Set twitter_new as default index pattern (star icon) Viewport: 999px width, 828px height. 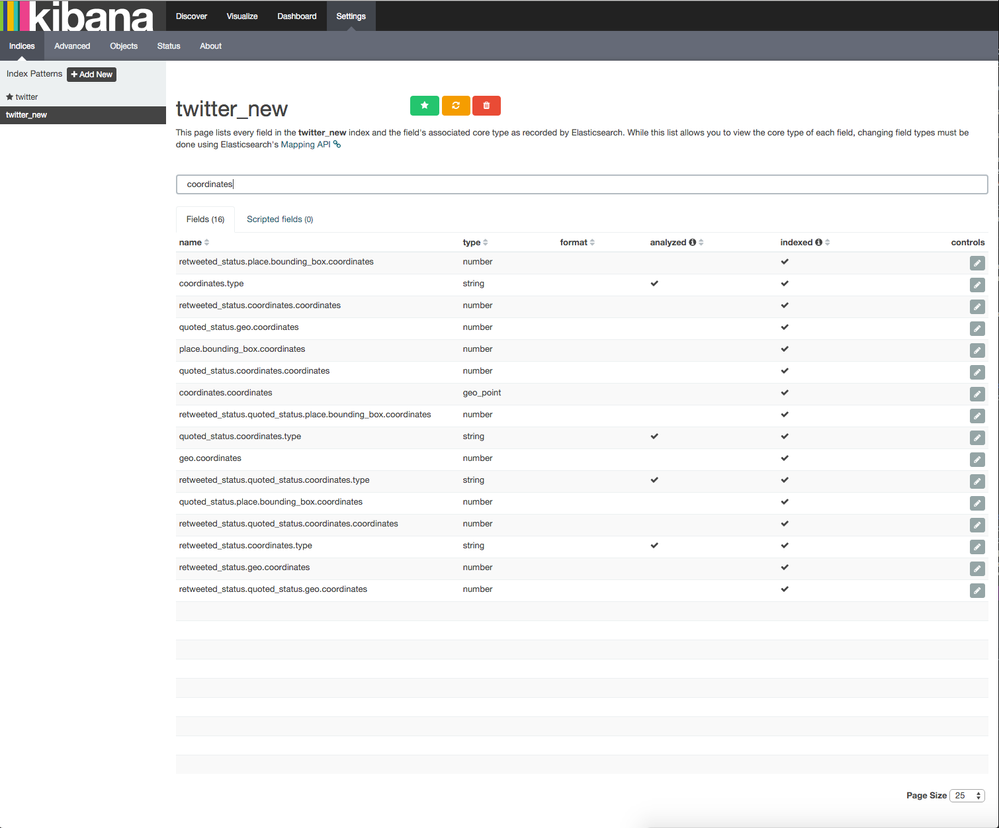(x=424, y=105)
